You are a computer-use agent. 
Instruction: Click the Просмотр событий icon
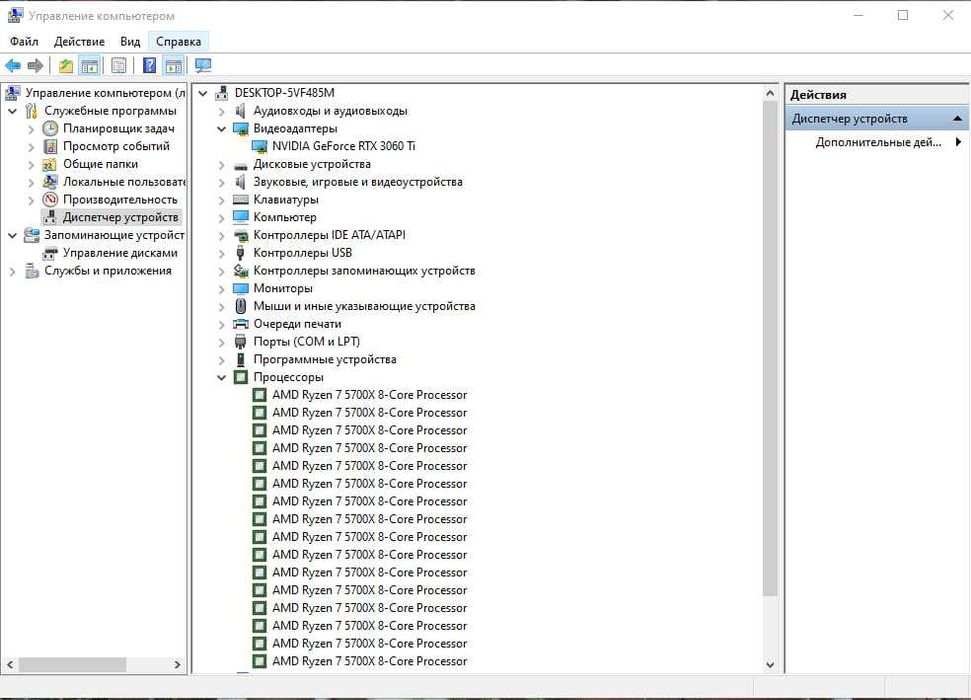[x=50, y=146]
